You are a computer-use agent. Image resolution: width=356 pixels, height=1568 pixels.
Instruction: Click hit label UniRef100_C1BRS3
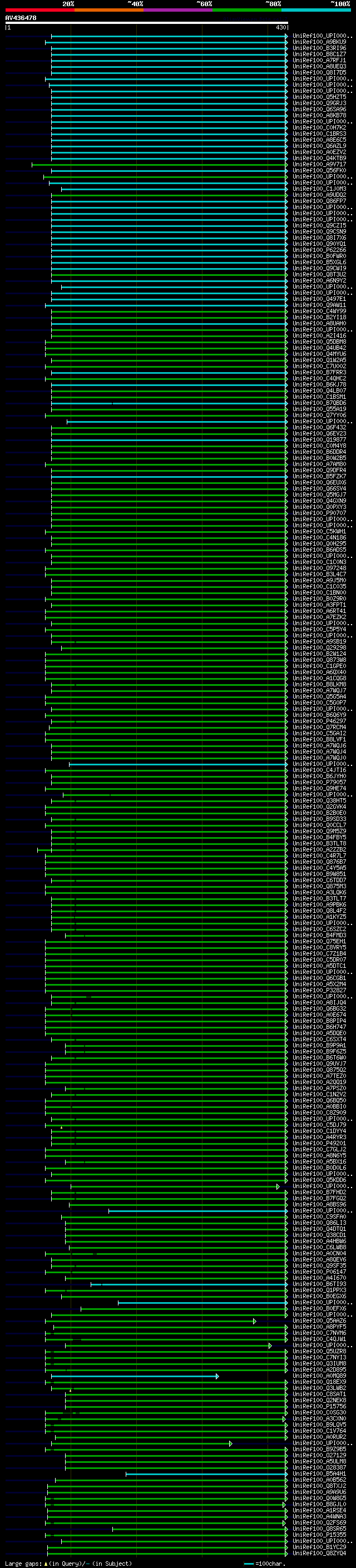319,134
